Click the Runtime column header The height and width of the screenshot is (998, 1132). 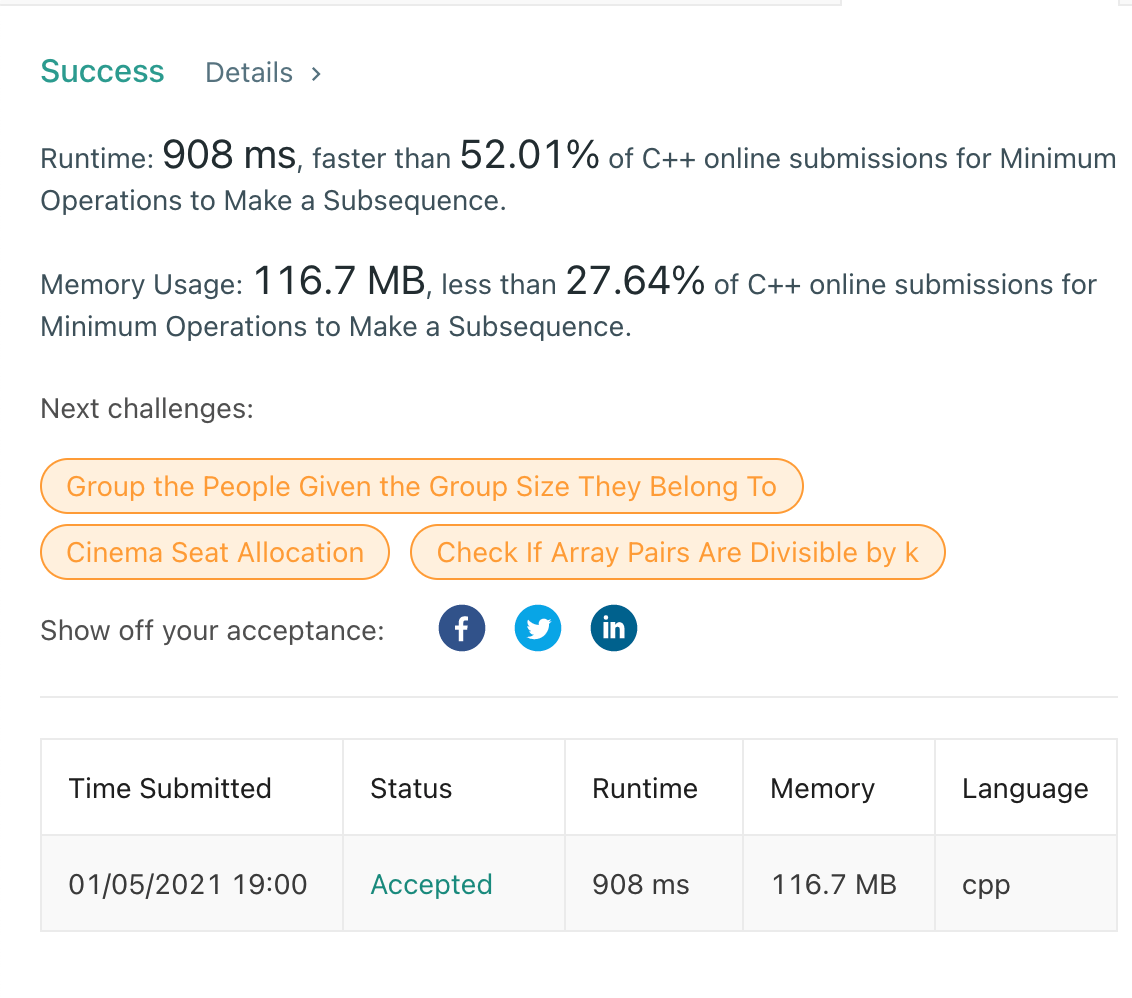coord(645,788)
